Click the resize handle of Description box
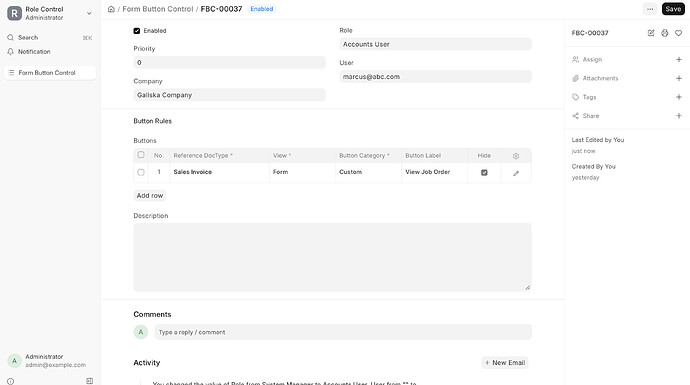The height and width of the screenshot is (385, 690). coord(527,287)
